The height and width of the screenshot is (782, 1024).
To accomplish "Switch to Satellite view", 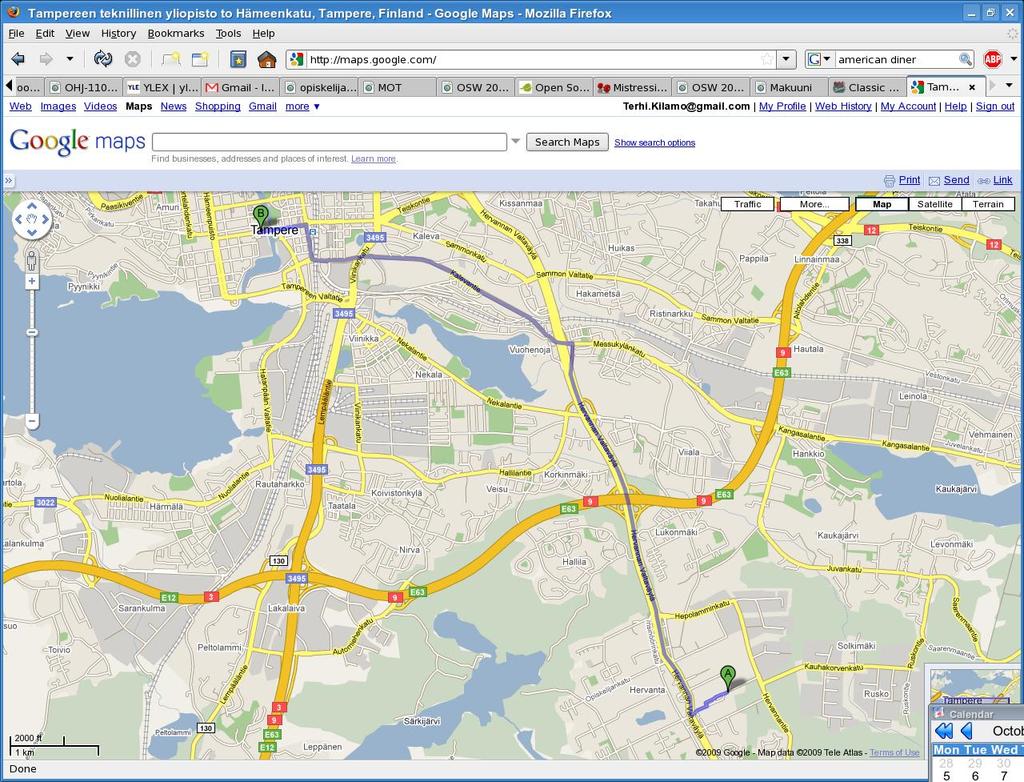I will click(x=935, y=204).
